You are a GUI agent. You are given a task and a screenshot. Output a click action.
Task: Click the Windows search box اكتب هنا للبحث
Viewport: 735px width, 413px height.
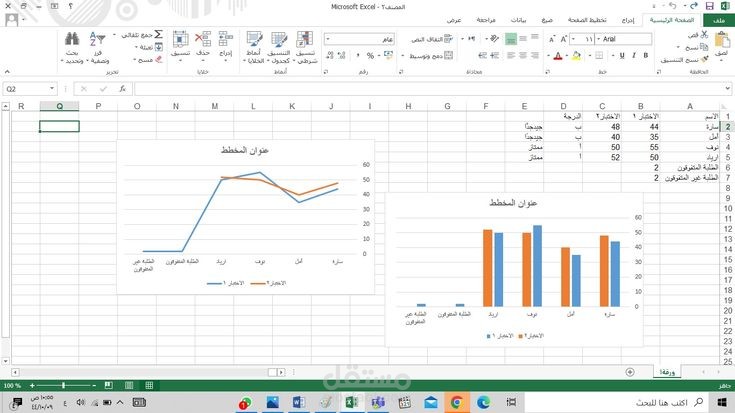click(x=618, y=403)
